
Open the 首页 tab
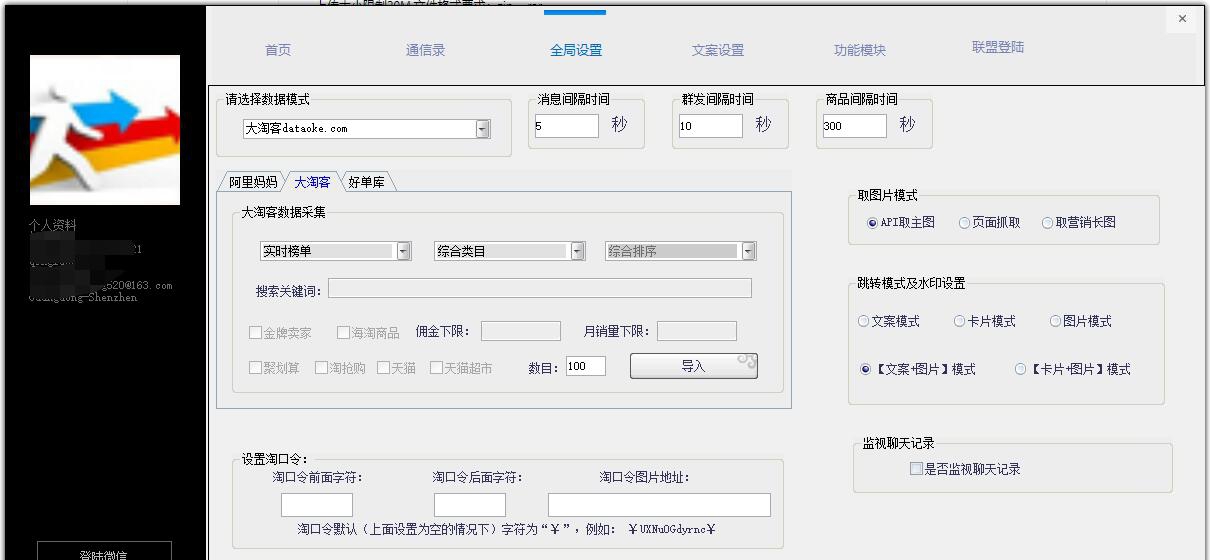(x=278, y=50)
